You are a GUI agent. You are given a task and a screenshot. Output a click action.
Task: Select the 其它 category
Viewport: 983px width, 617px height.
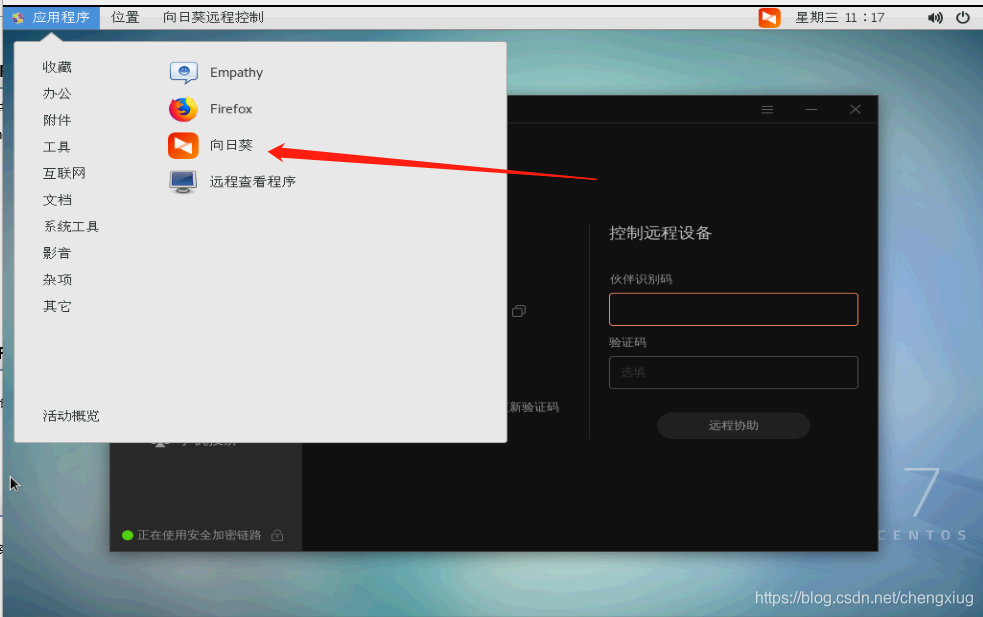click(x=57, y=307)
